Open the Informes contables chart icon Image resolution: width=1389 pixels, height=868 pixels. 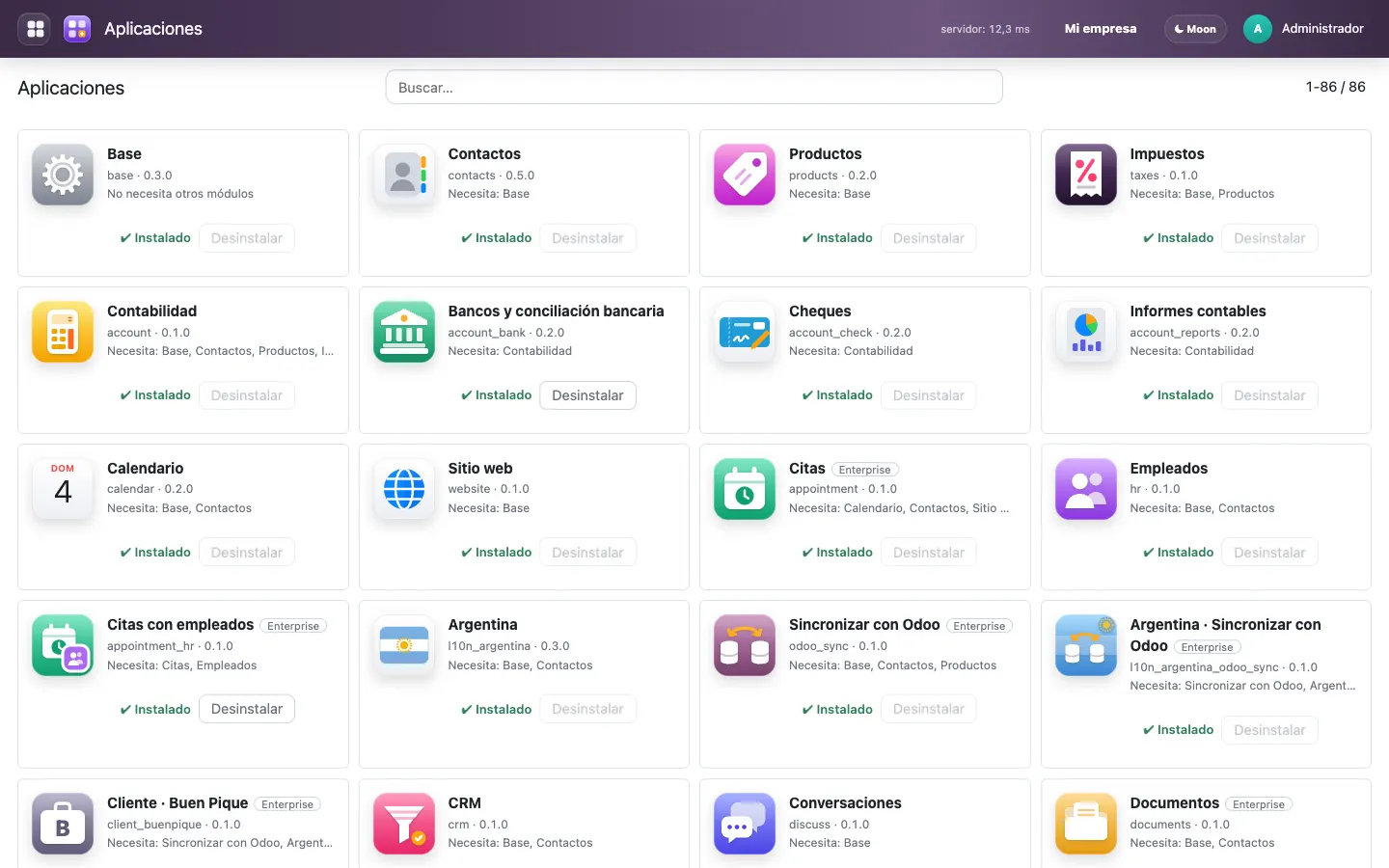point(1086,332)
